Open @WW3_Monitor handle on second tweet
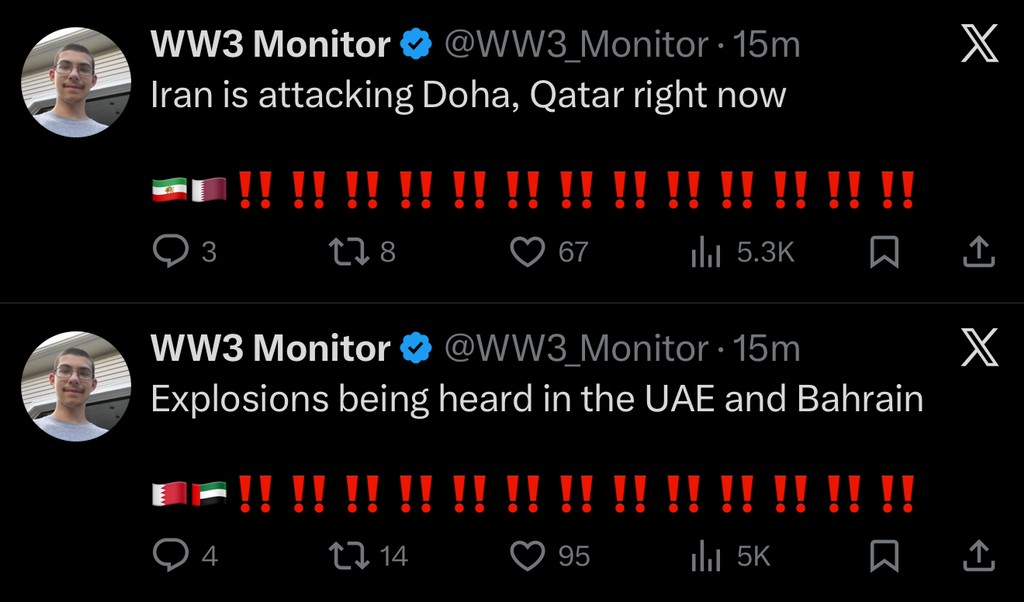The width and height of the screenshot is (1024, 602). coord(575,348)
